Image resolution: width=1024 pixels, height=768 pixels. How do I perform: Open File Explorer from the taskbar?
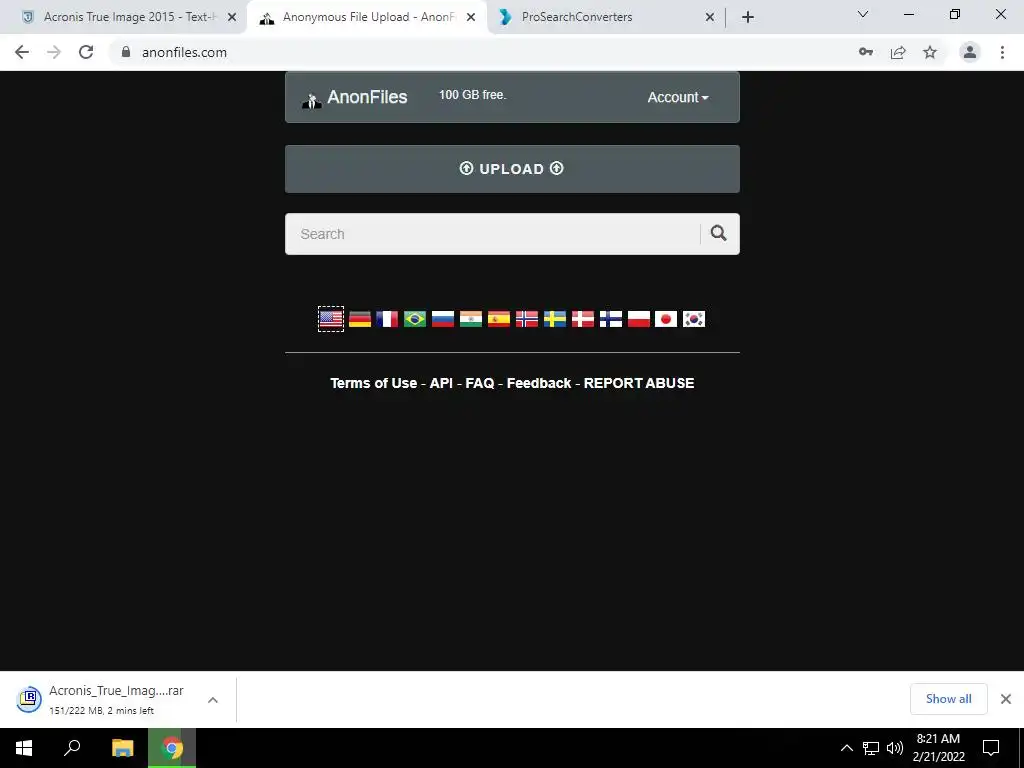[122, 748]
